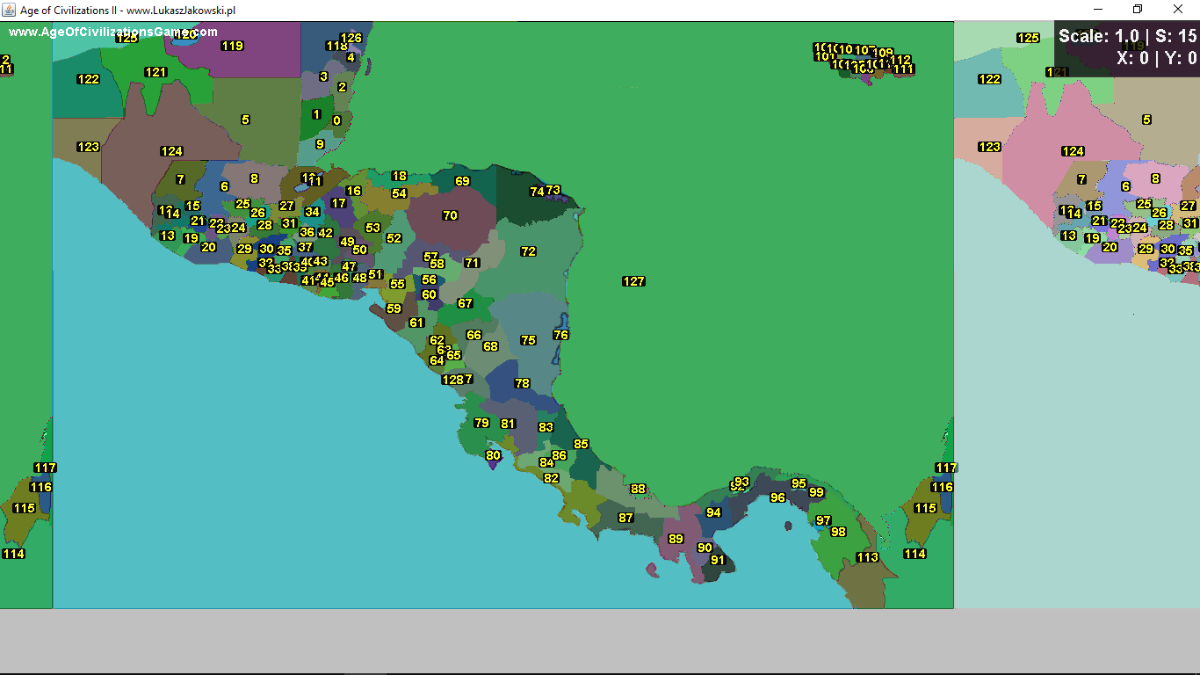
Task: Click the Java app icon in title bar
Action: [10, 9]
